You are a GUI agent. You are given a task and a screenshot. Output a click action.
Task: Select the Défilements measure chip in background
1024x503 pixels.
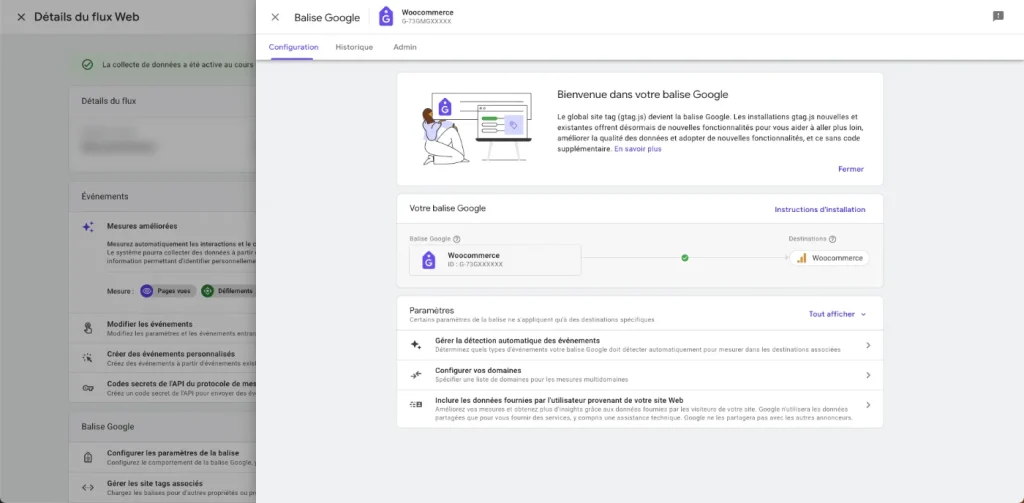pyautogui.click(x=228, y=291)
